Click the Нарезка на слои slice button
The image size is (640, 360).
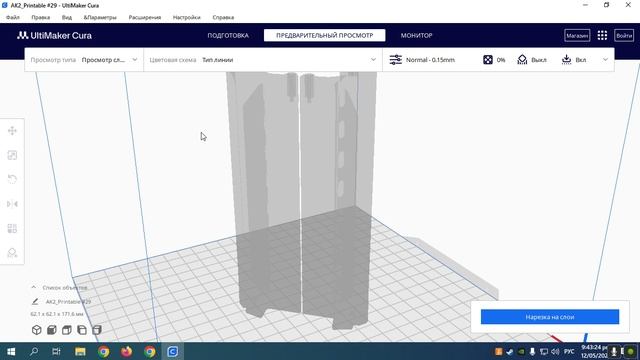point(550,317)
